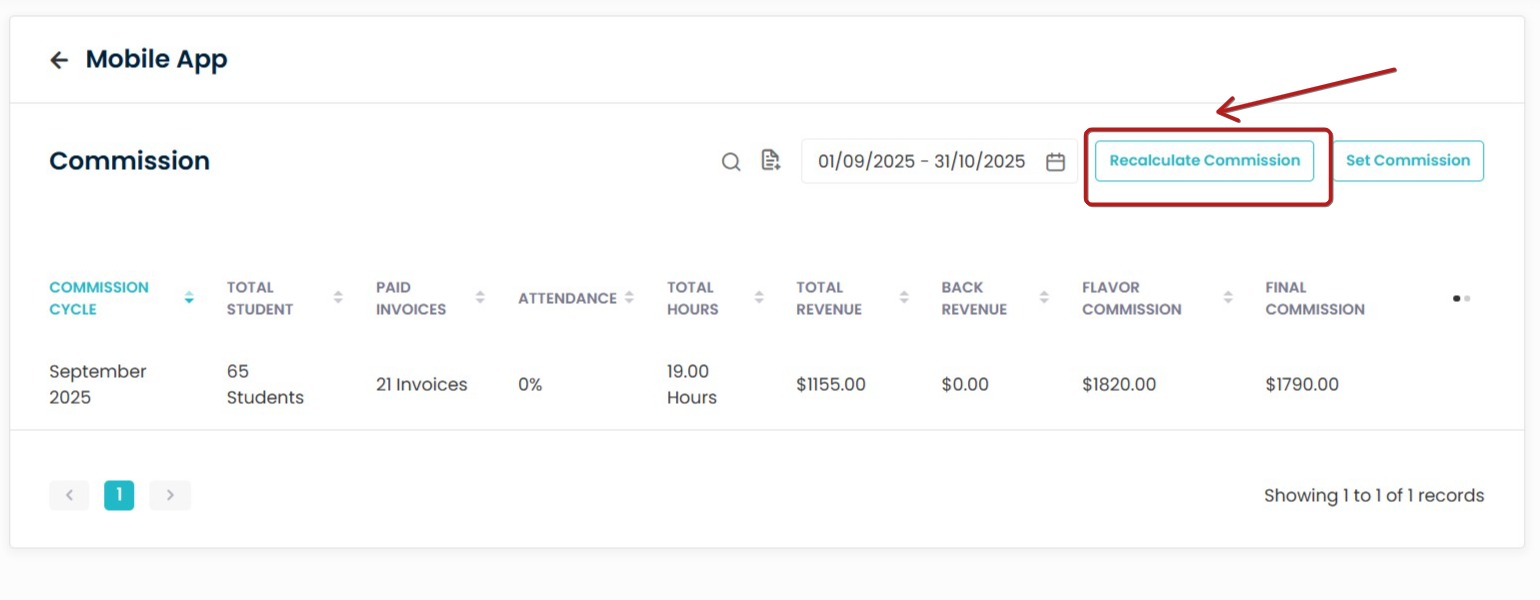Image resolution: width=1540 pixels, height=600 pixels.
Task: Sort by Back Revenue column arrows
Action: click(x=1044, y=298)
